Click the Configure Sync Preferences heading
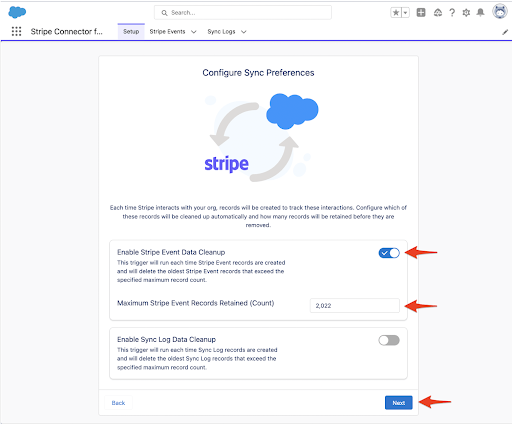The height and width of the screenshot is (425, 512). pos(258,73)
